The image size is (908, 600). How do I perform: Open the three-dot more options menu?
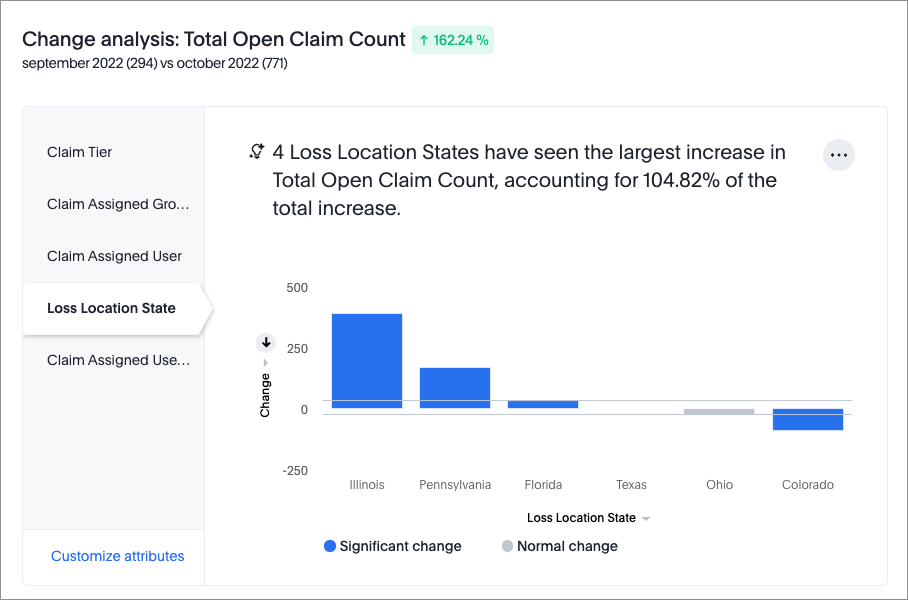click(838, 155)
